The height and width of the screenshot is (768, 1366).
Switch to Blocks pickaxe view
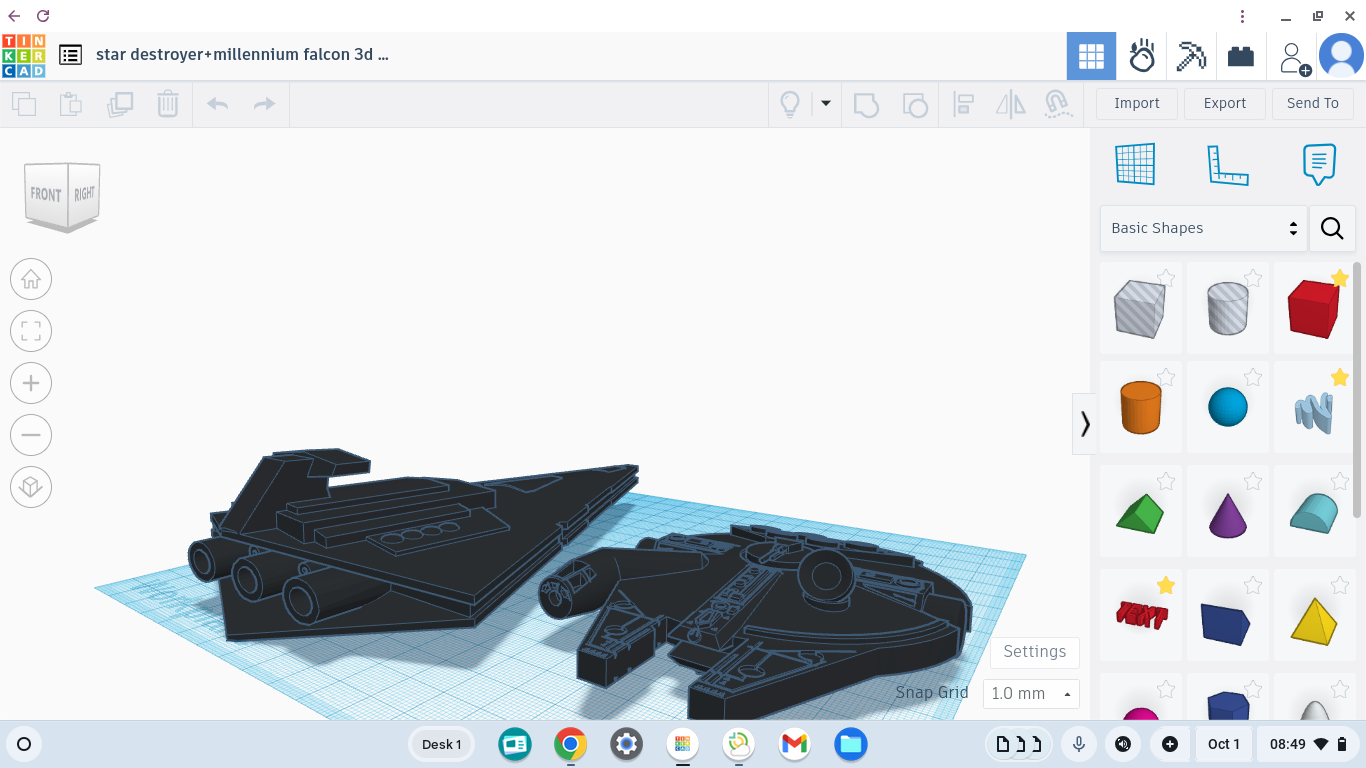[1191, 56]
